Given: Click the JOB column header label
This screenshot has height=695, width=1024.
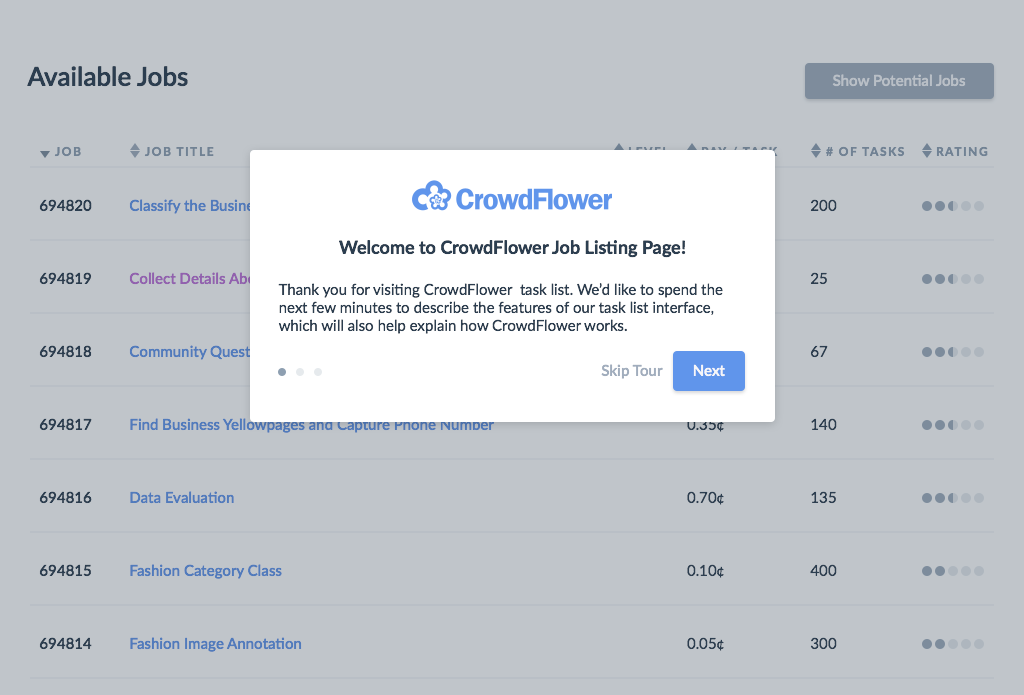Looking at the screenshot, I should point(68,152).
